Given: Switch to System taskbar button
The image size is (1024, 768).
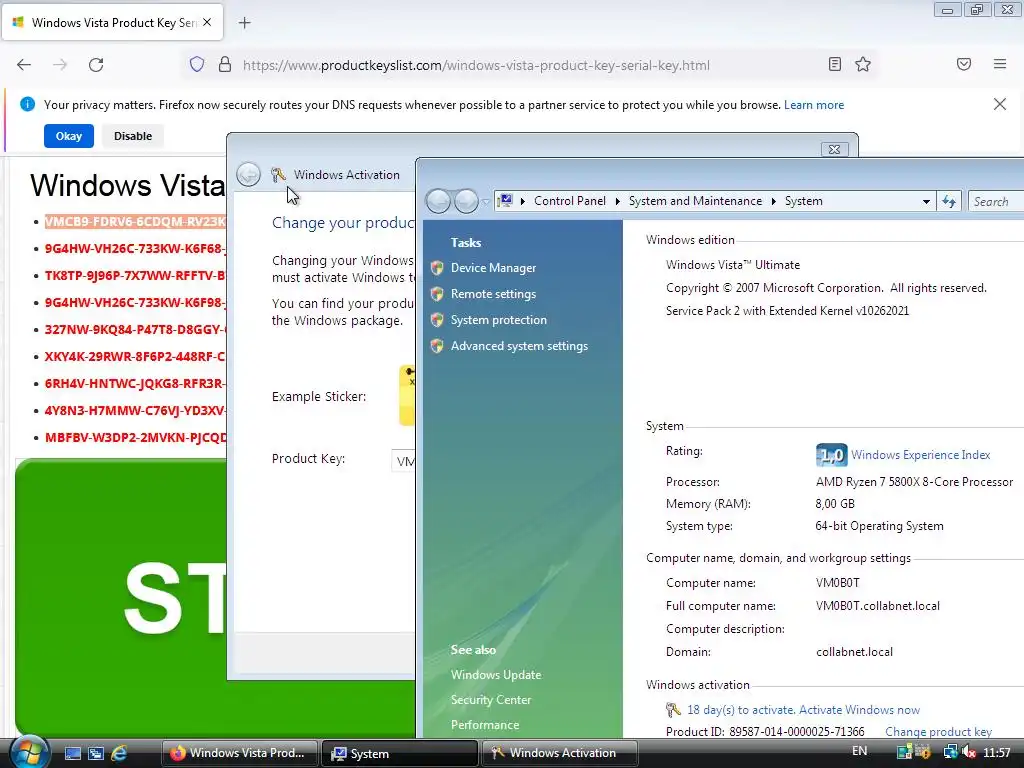Looking at the screenshot, I should click(x=400, y=753).
